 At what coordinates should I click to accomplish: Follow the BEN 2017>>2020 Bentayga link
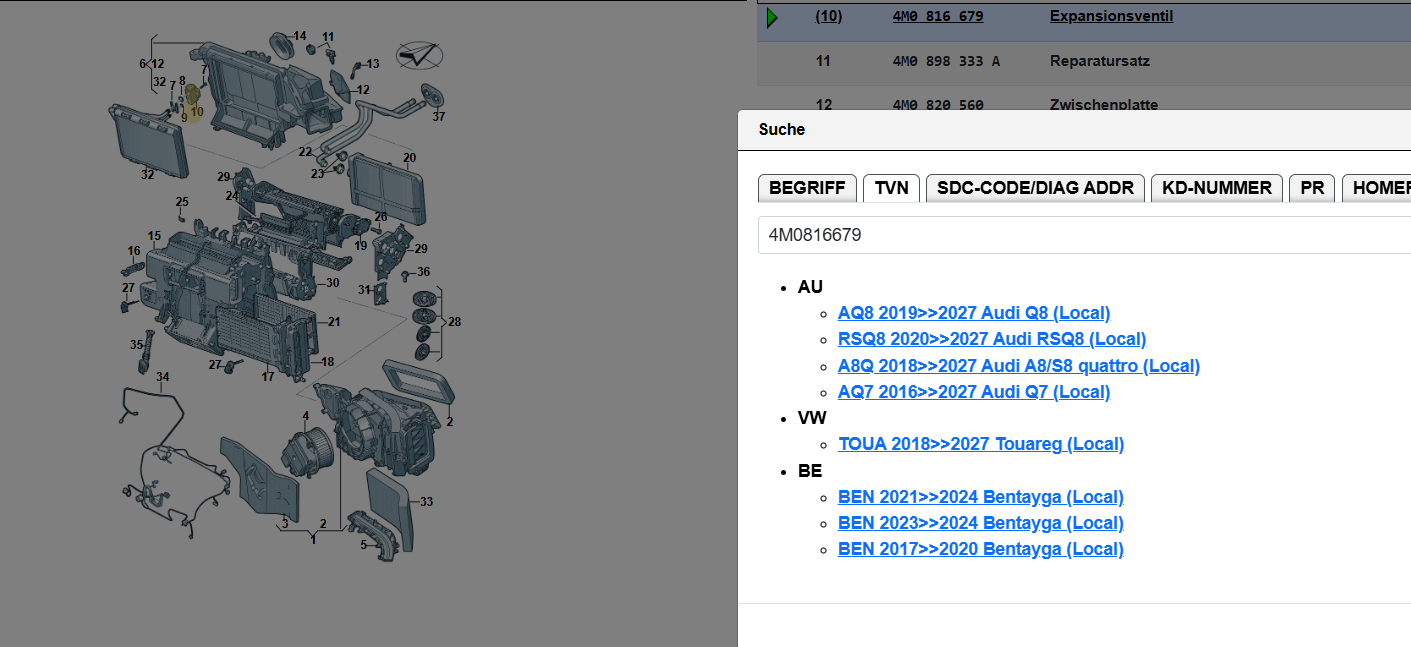[980, 549]
